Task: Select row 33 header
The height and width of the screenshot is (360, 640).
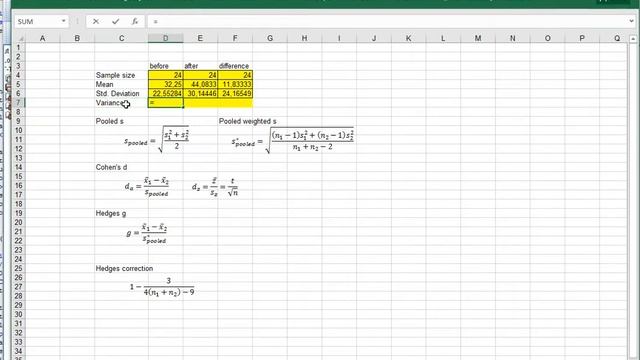Action: click(18, 342)
